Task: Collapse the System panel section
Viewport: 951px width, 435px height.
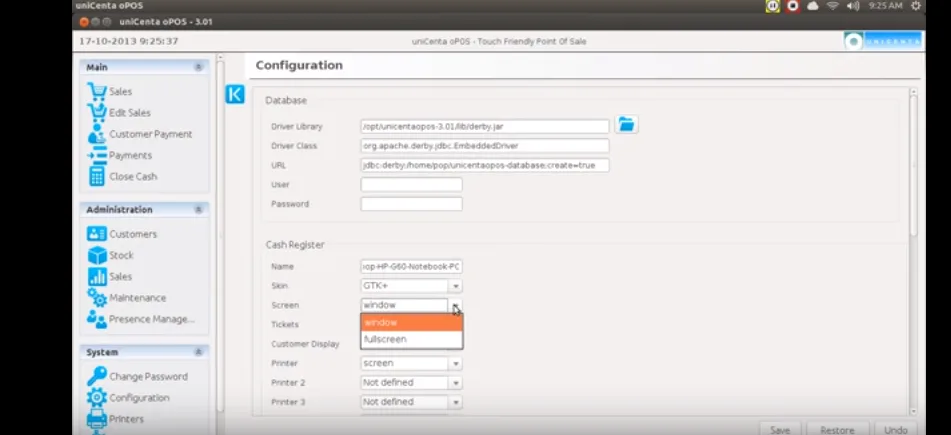Action: click(x=198, y=352)
